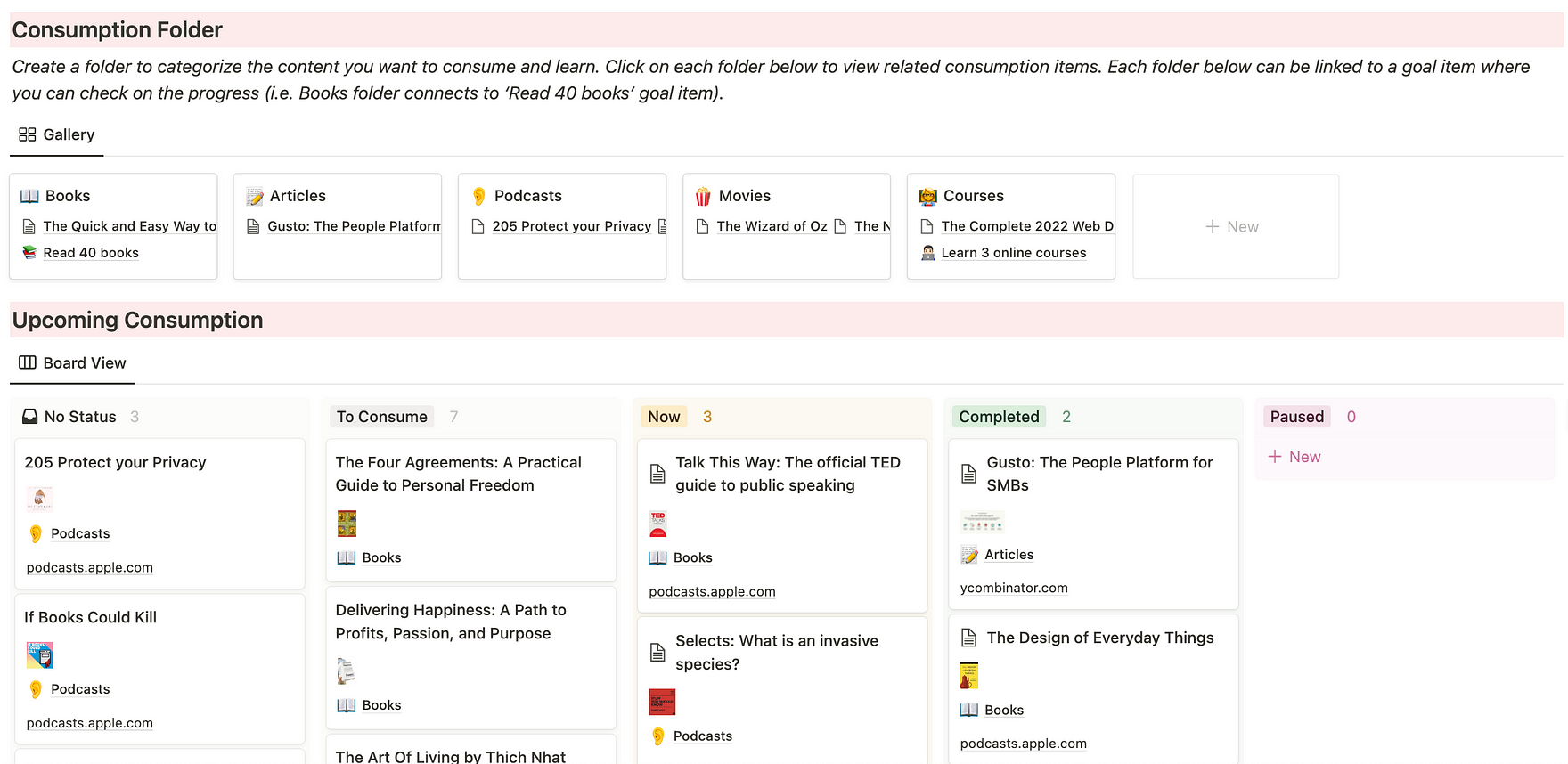Image resolution: width=1568 pixels, height=764 pixels.
Task: Click the To Consume column header tag
Action: tap(381, 417)
